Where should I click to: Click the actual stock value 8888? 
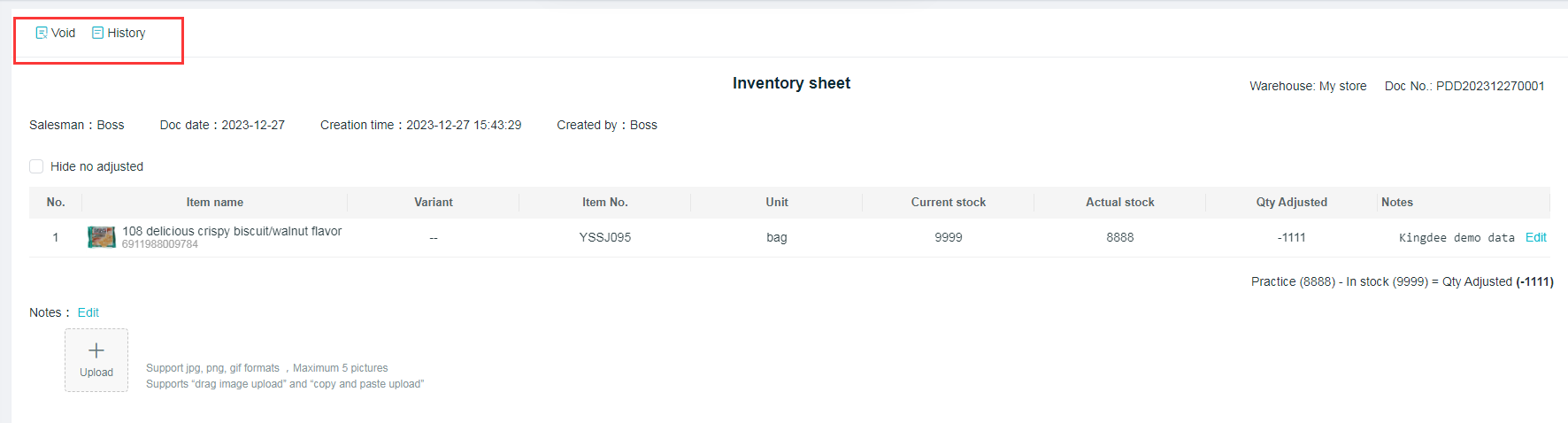click(x=1120, y=237)
